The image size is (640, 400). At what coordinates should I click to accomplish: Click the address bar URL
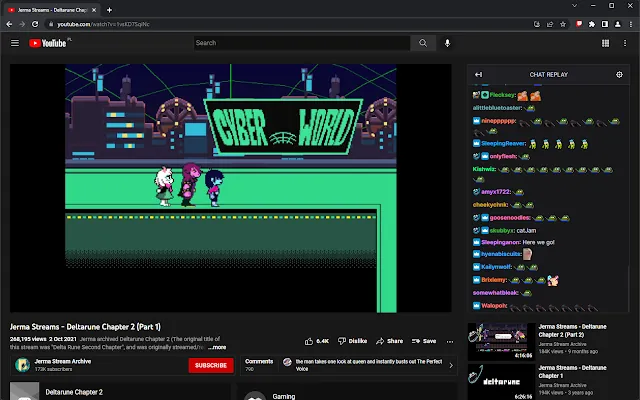point(103,24)
